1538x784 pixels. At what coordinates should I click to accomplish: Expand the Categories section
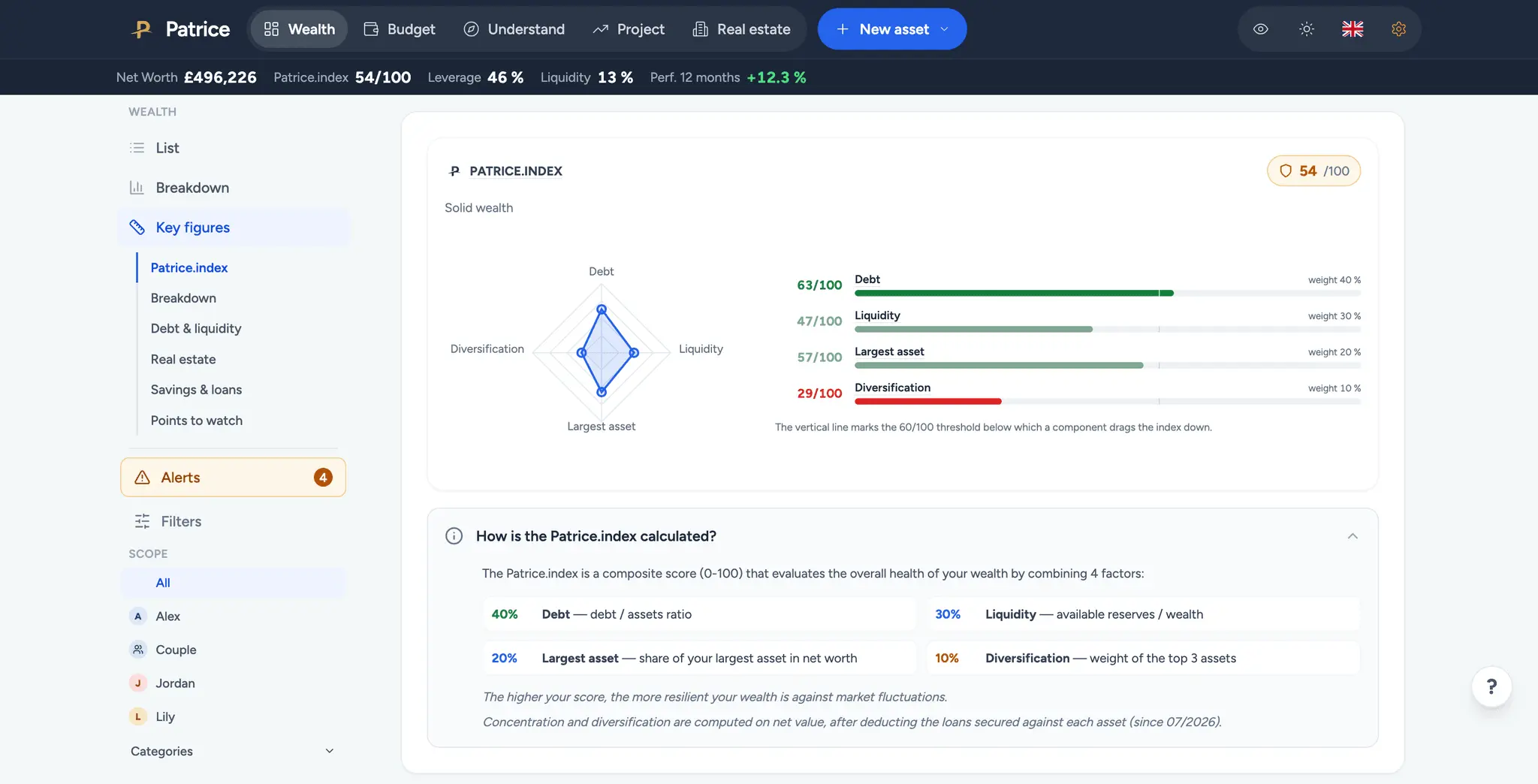[x=233, y=751]
